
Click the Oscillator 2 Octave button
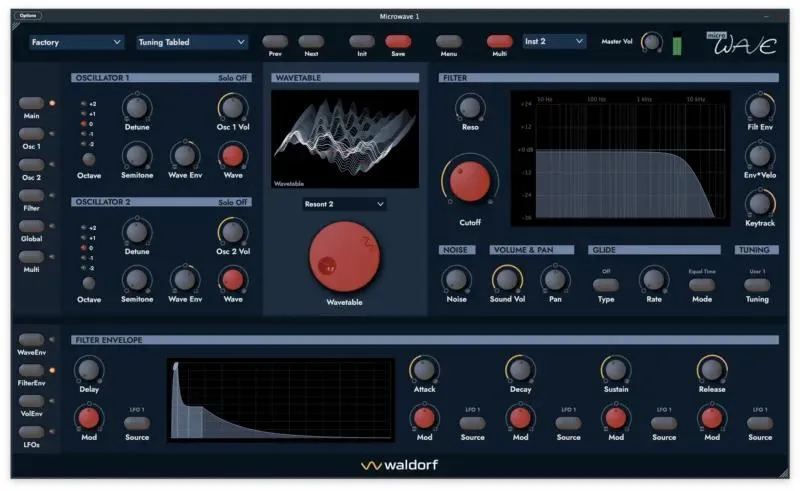point(89,283)
